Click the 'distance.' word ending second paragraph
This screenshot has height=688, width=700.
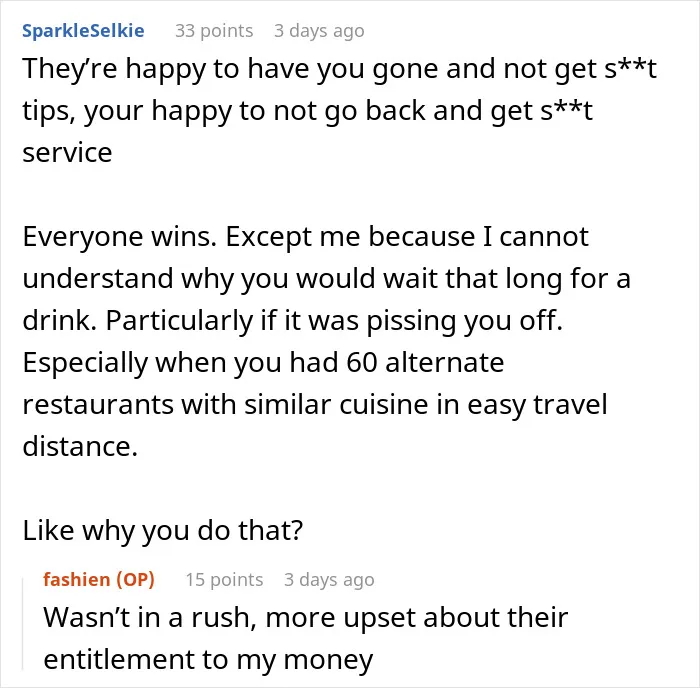click(80, 446)
